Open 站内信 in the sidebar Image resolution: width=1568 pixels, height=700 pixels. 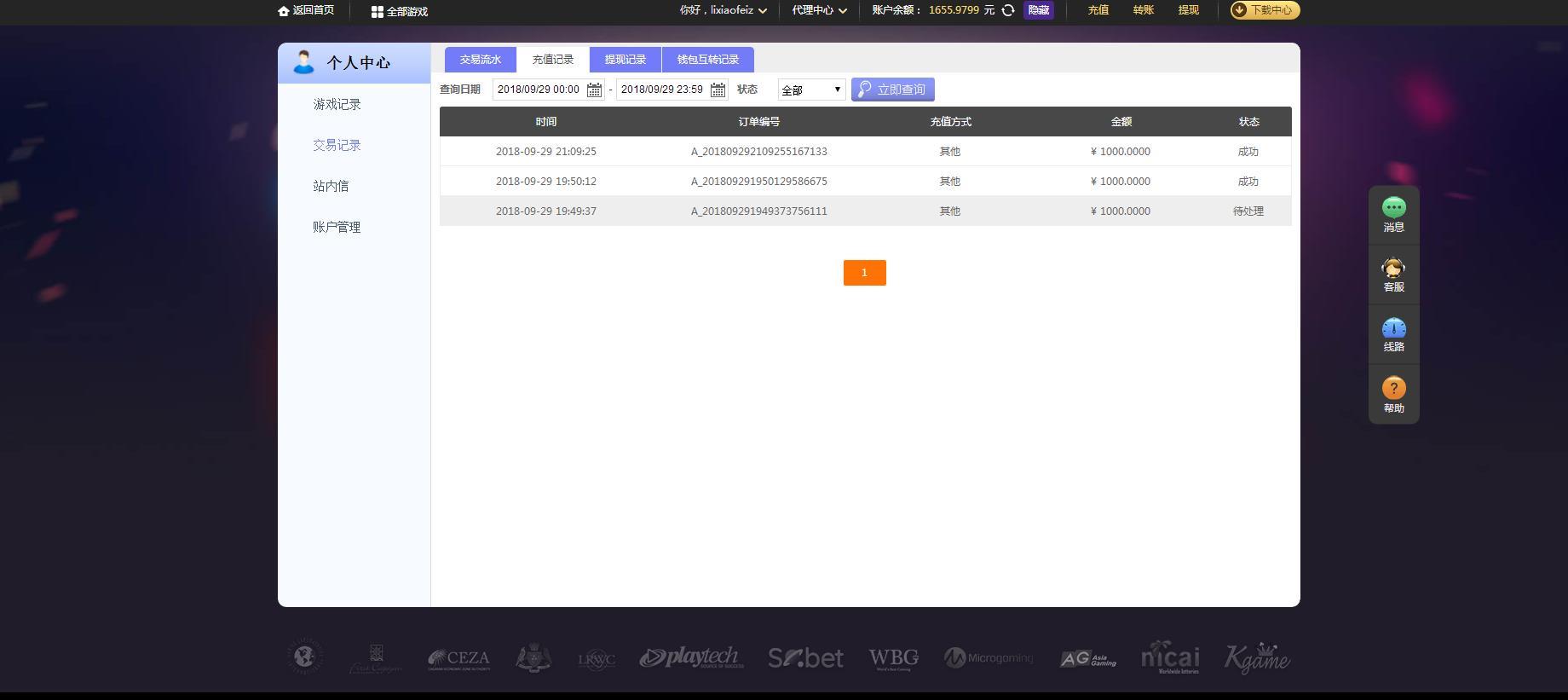[x=331, y=186]
